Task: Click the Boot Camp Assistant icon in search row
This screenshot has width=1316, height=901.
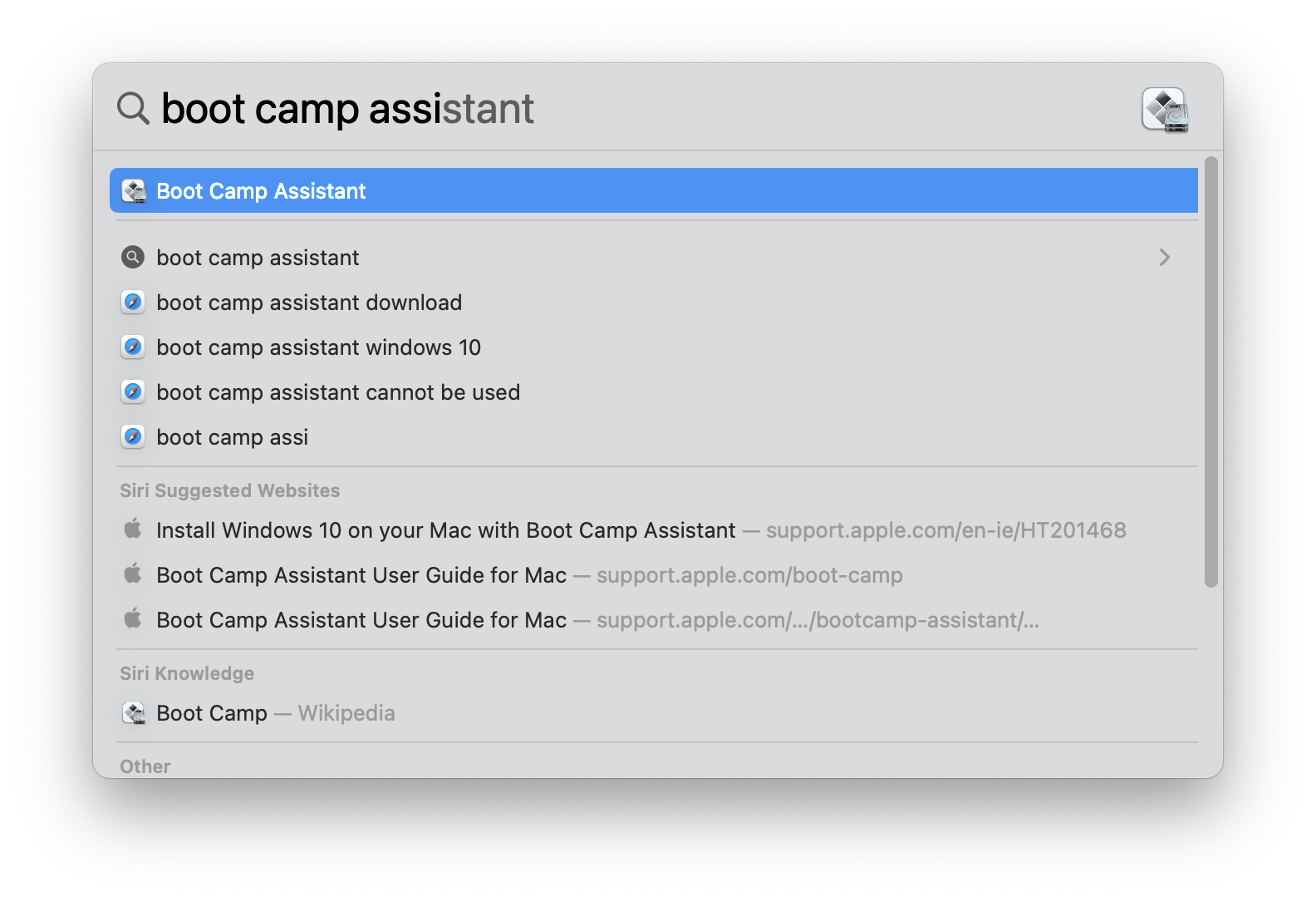Action: tap(133, 190)
